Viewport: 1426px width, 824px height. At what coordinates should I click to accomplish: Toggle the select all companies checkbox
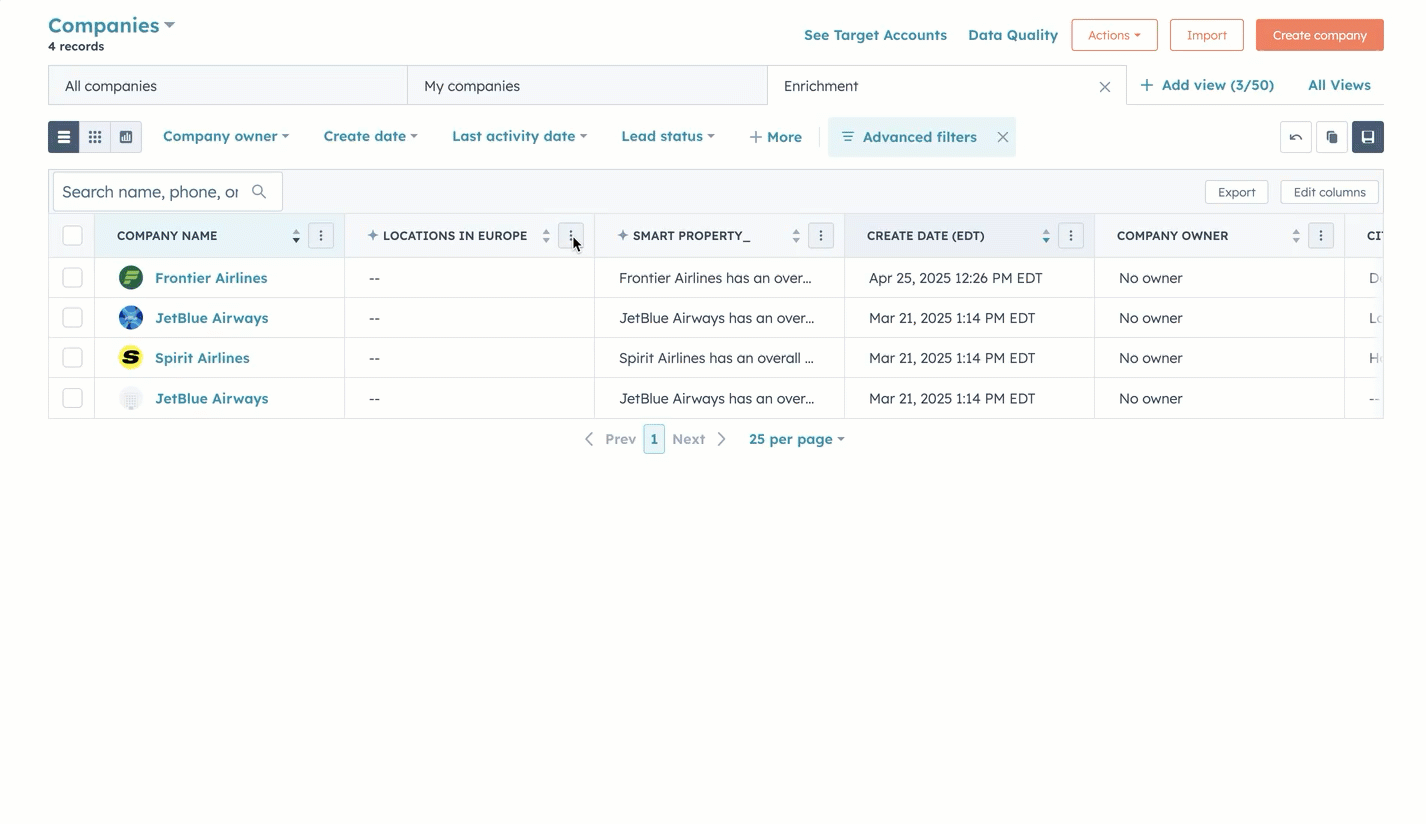pyautogui.click(x=72, y=236)
